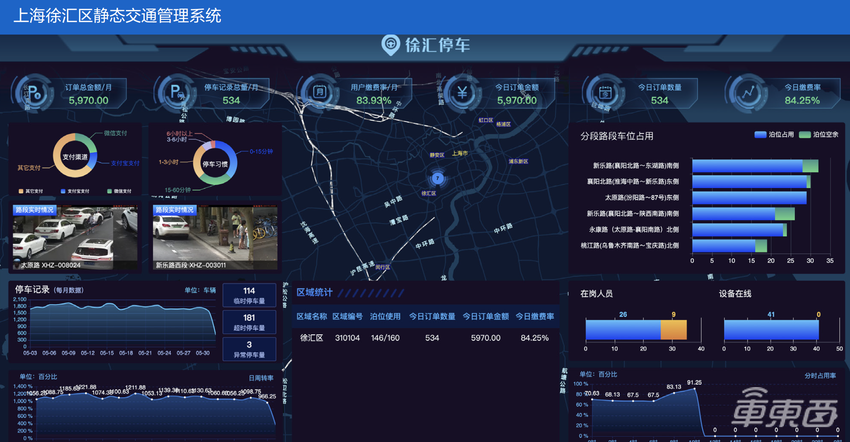Click the order calendar icon beside 今日订单数量
Viewport: 850px width, 442px height.
click(x=605, y=93)
